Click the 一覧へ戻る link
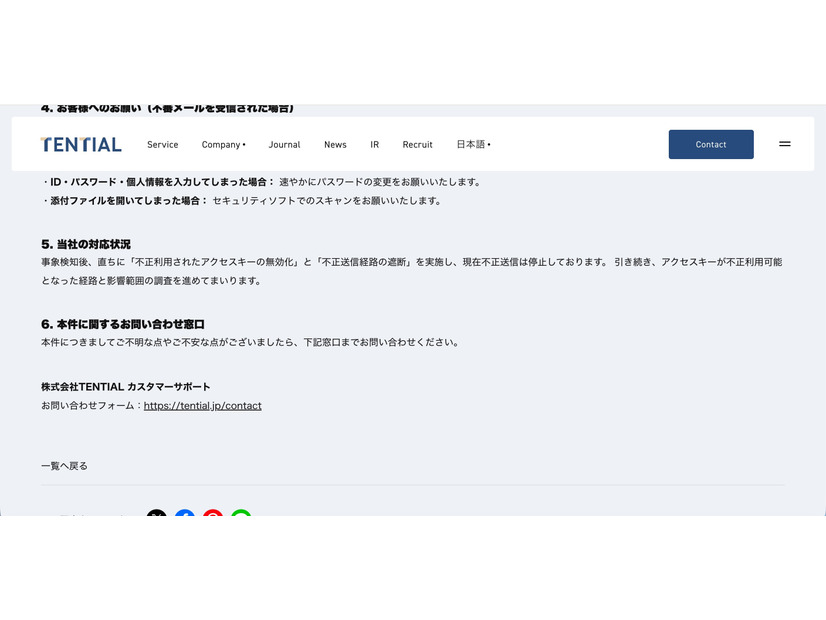The width and height of the screenshot is (826, 620). tap(64, 466)
